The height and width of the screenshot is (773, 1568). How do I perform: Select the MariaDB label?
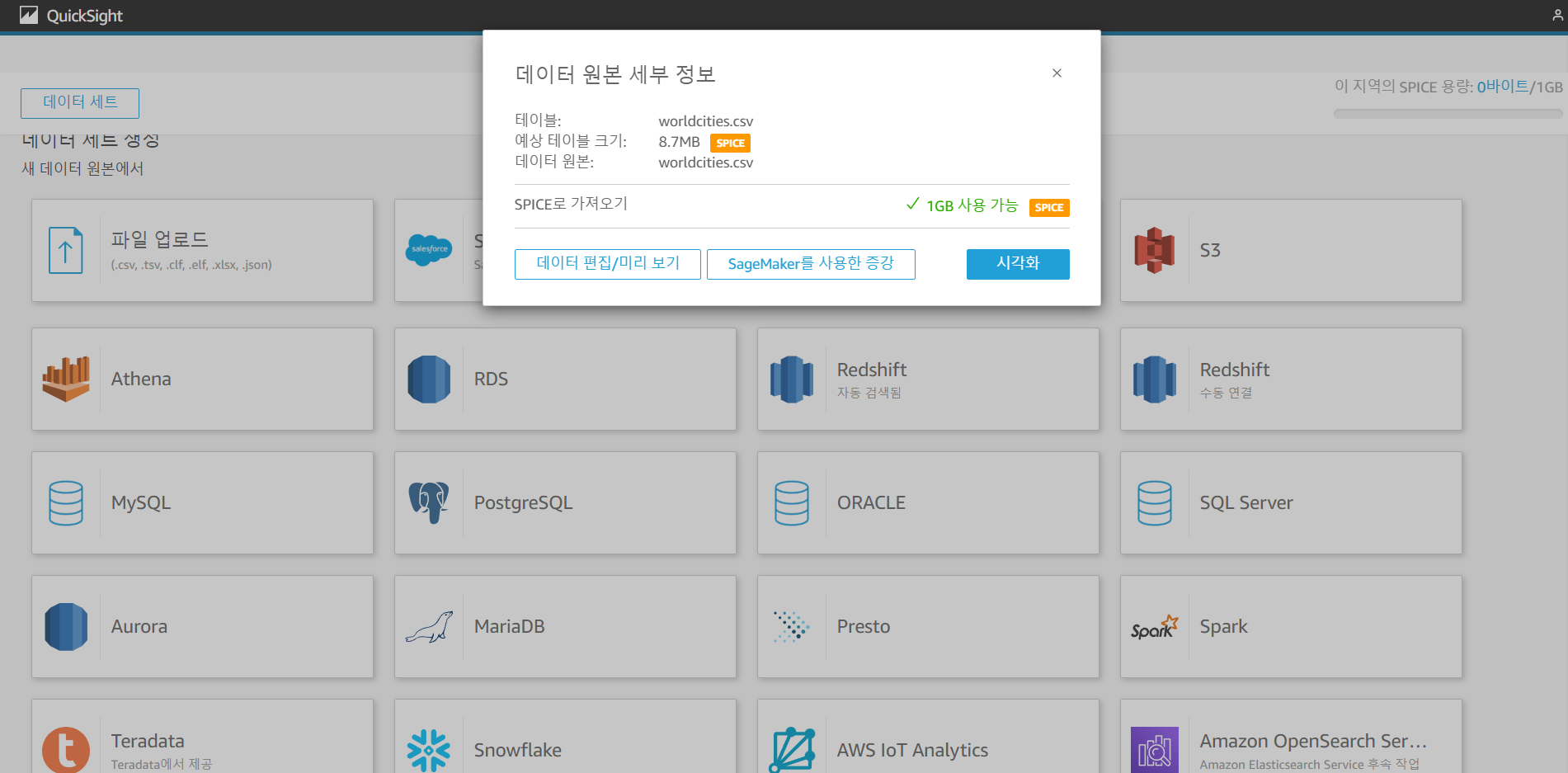click(509, 626)
